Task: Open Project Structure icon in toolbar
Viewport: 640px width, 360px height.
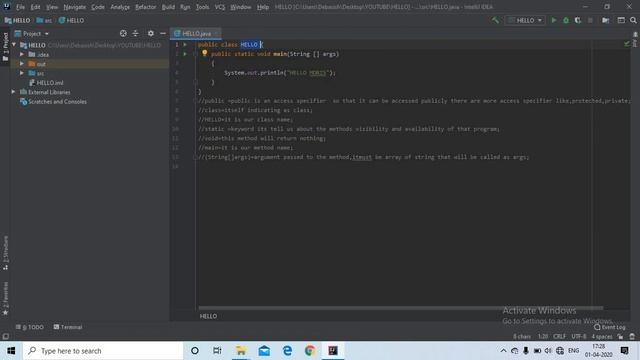Action: pyautogui.click(x=606, y=20)
